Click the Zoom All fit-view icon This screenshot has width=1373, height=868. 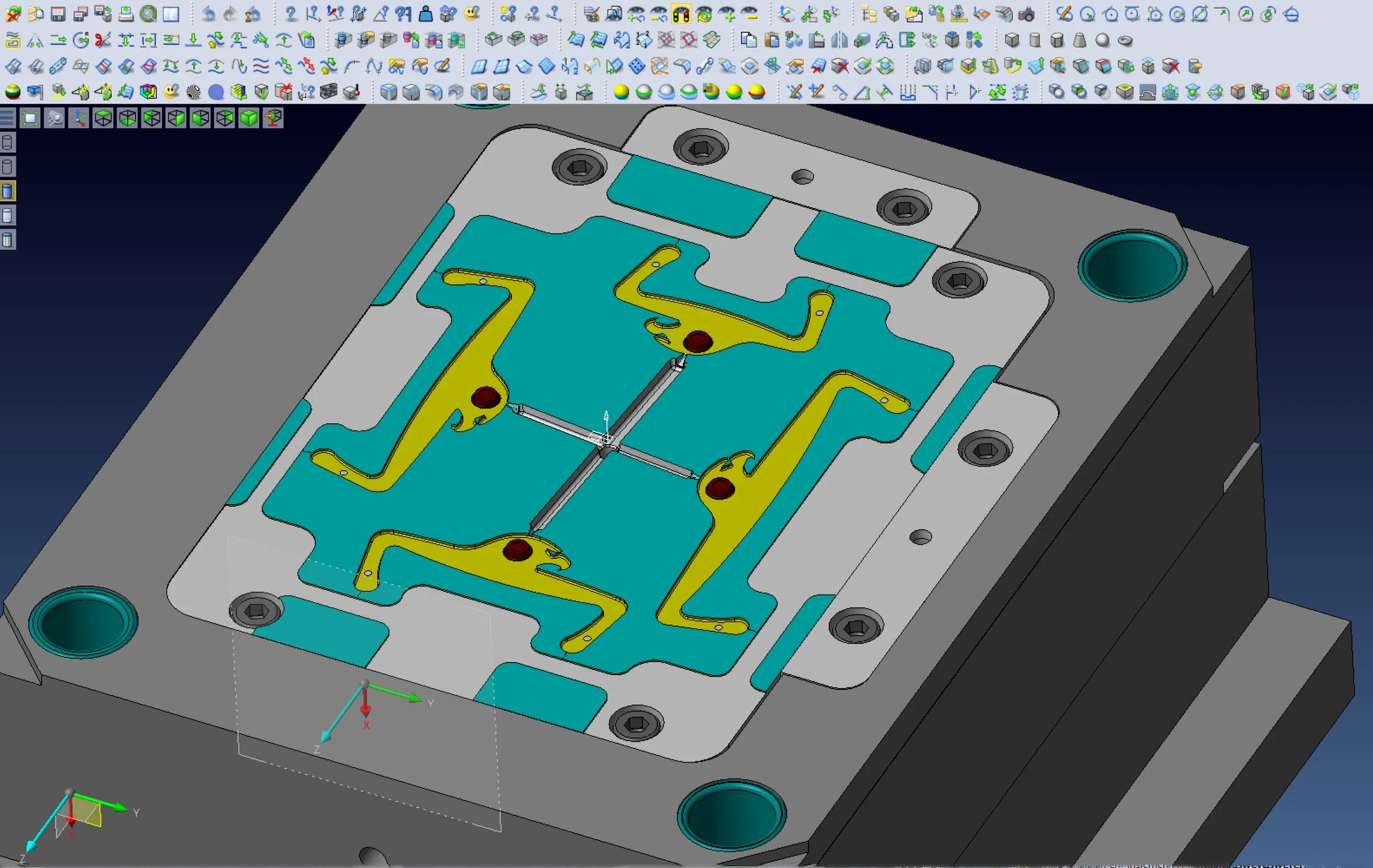point(30,119)
